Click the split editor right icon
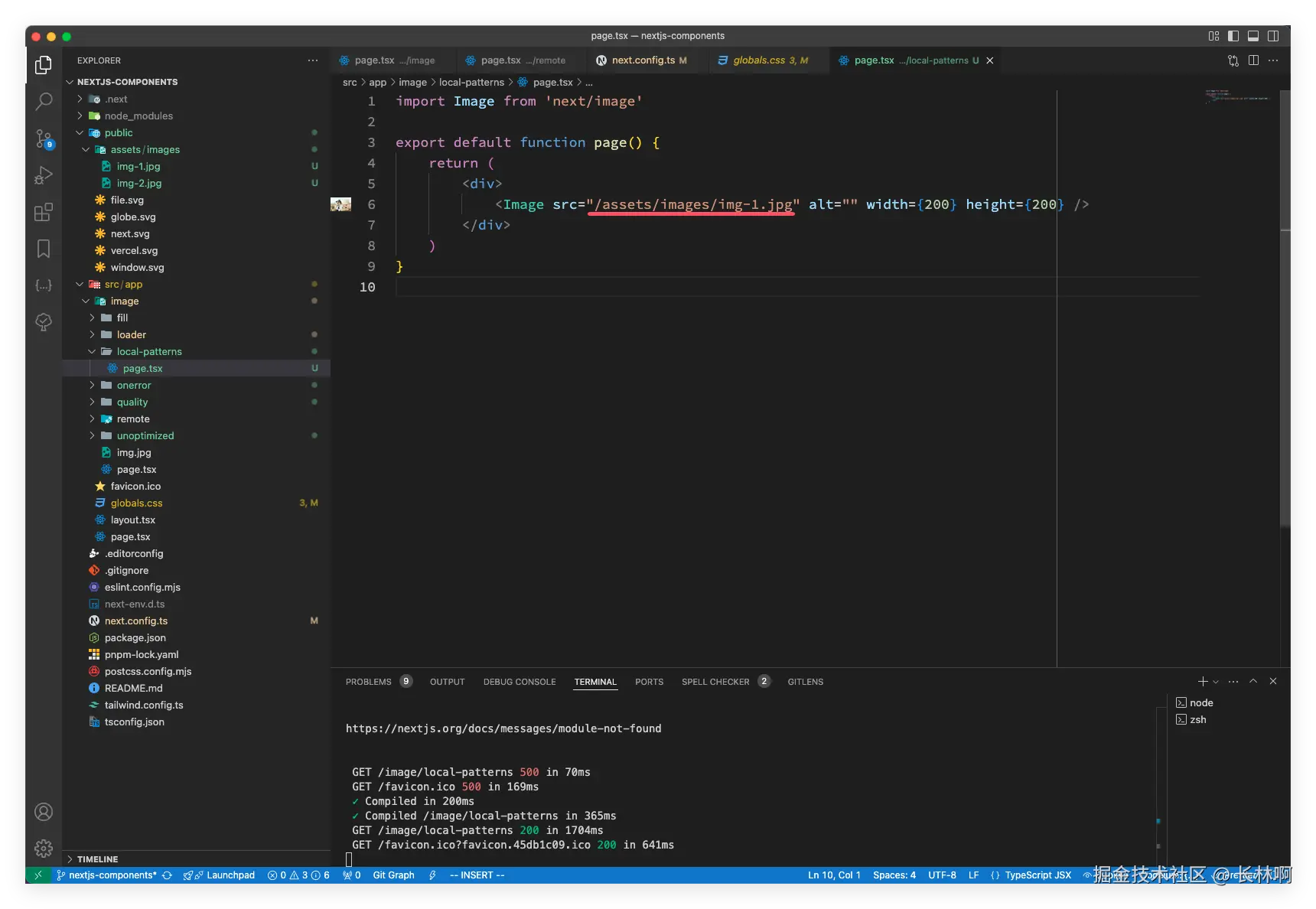1316x909 pixels. point(1253,60)
